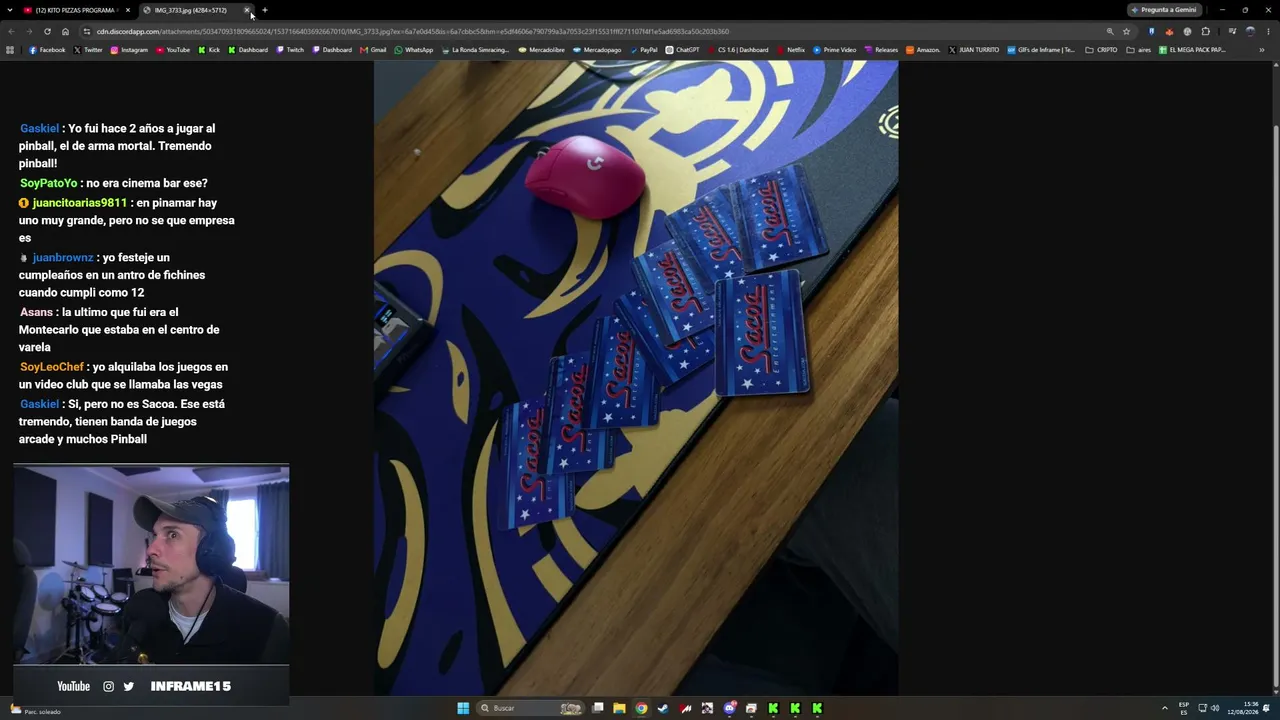The height and width of the screenshot is (720, 1280).
Task: Open network and volume quick settings
Action: click(1209, 708)
